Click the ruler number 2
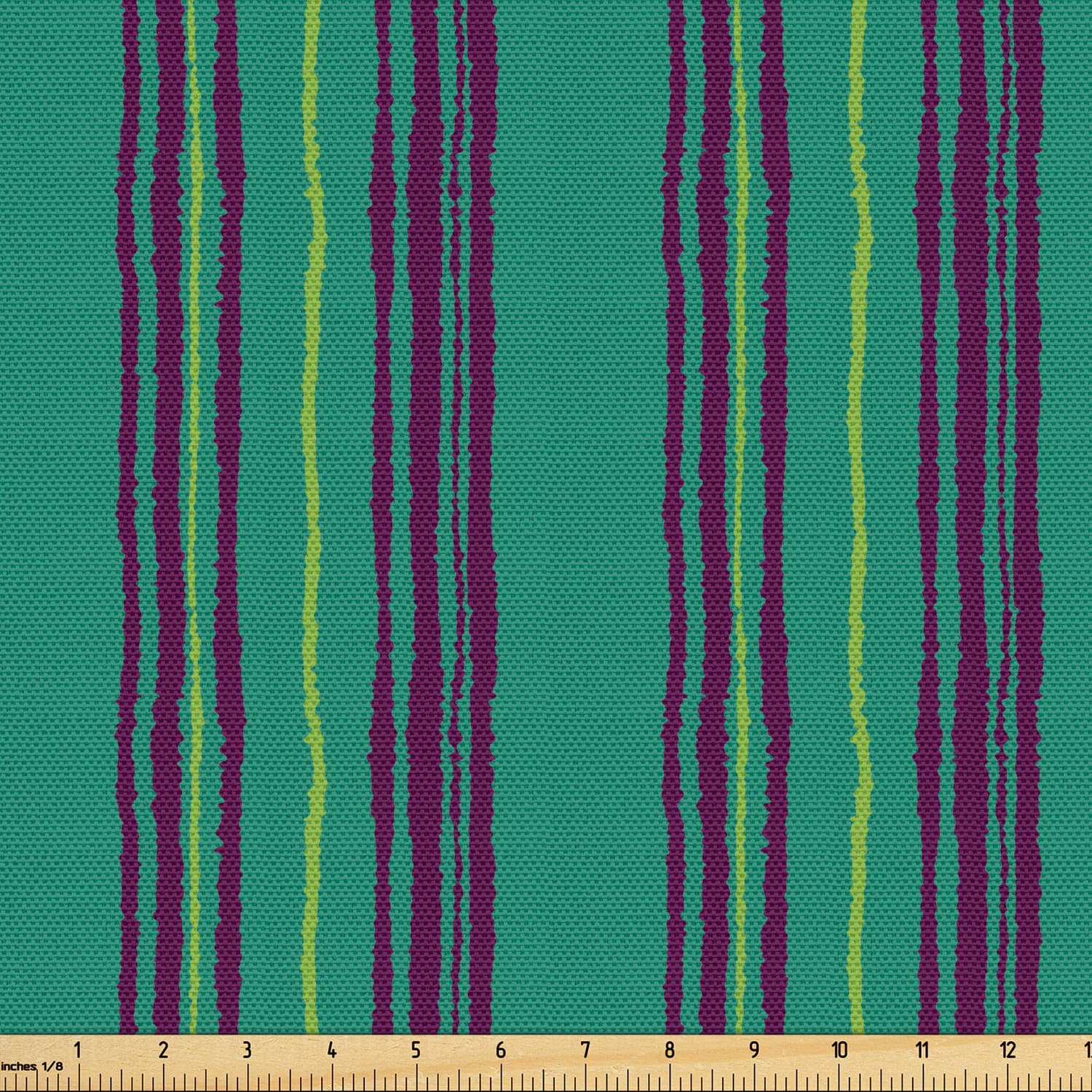Viewport: 1092px width, 1092px height. click(163, 1050)
